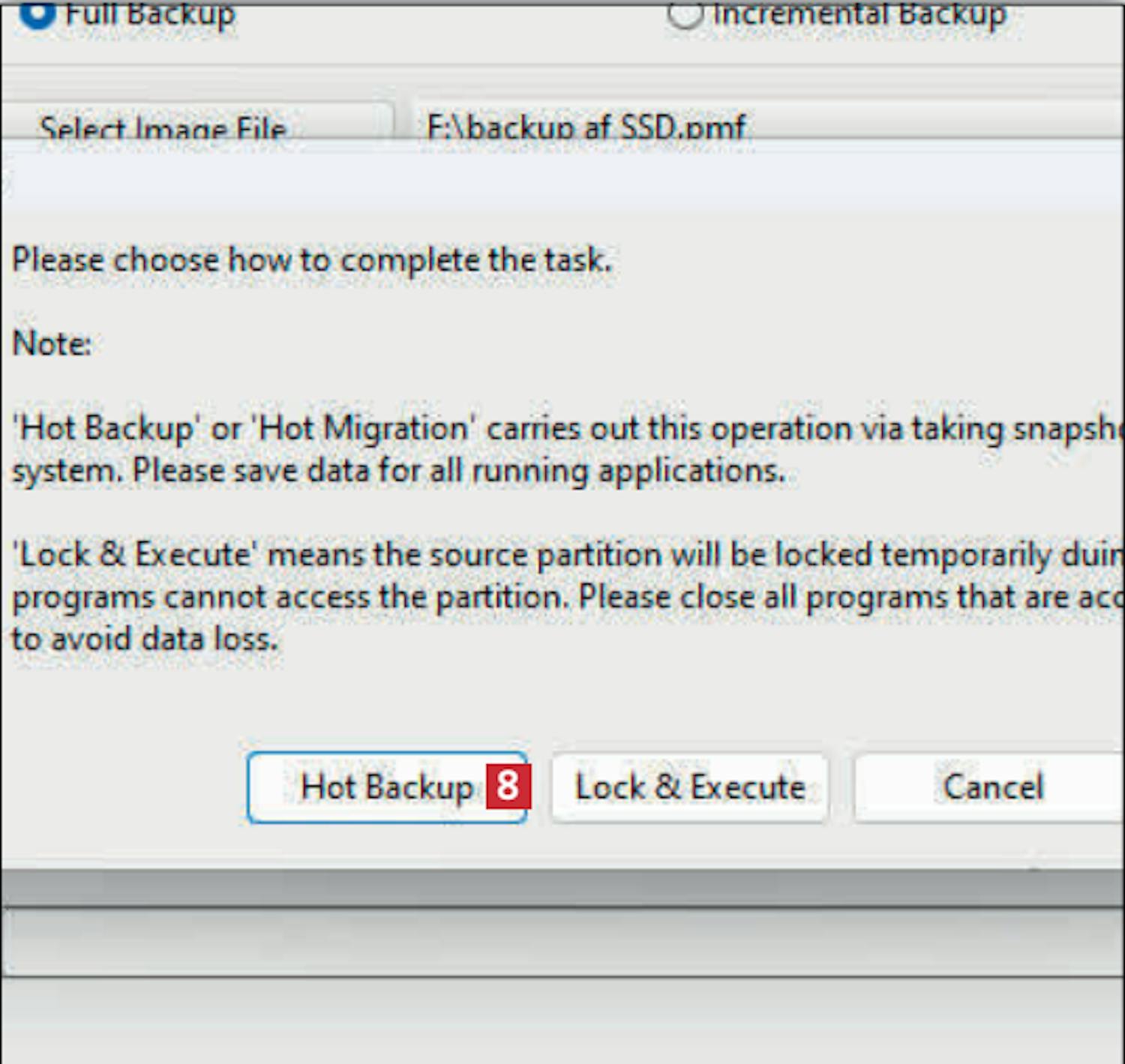Click the 'Hot Migration' explanation line
This screenshot has width=1125, height=1064.
pyautogui.click(x=568, y=429)
